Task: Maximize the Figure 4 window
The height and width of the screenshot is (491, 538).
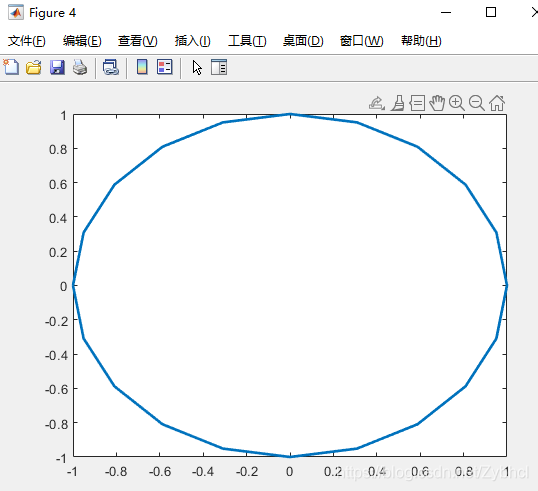Action: (491, 13)
